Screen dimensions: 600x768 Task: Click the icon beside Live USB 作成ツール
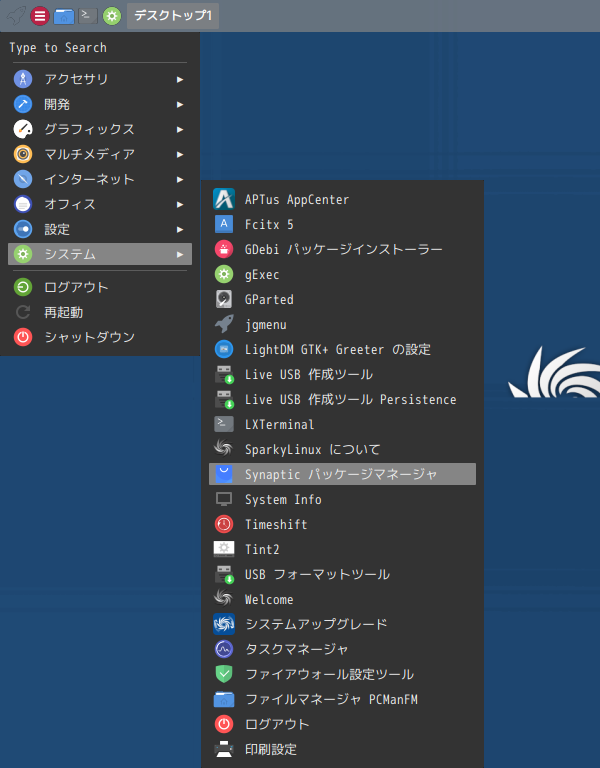point(224,374)
